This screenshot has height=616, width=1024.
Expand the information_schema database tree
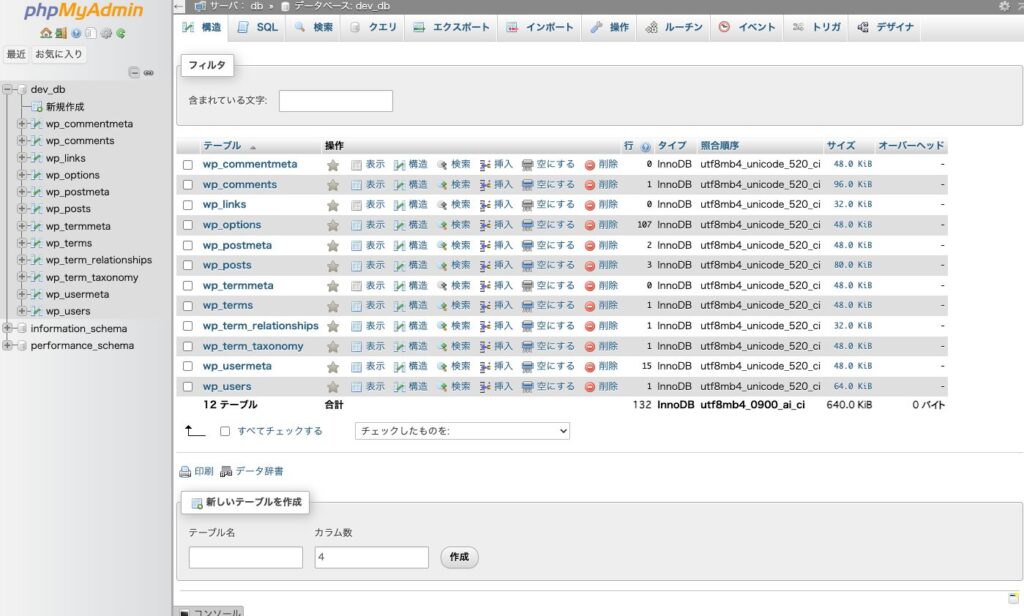[8, 328]
